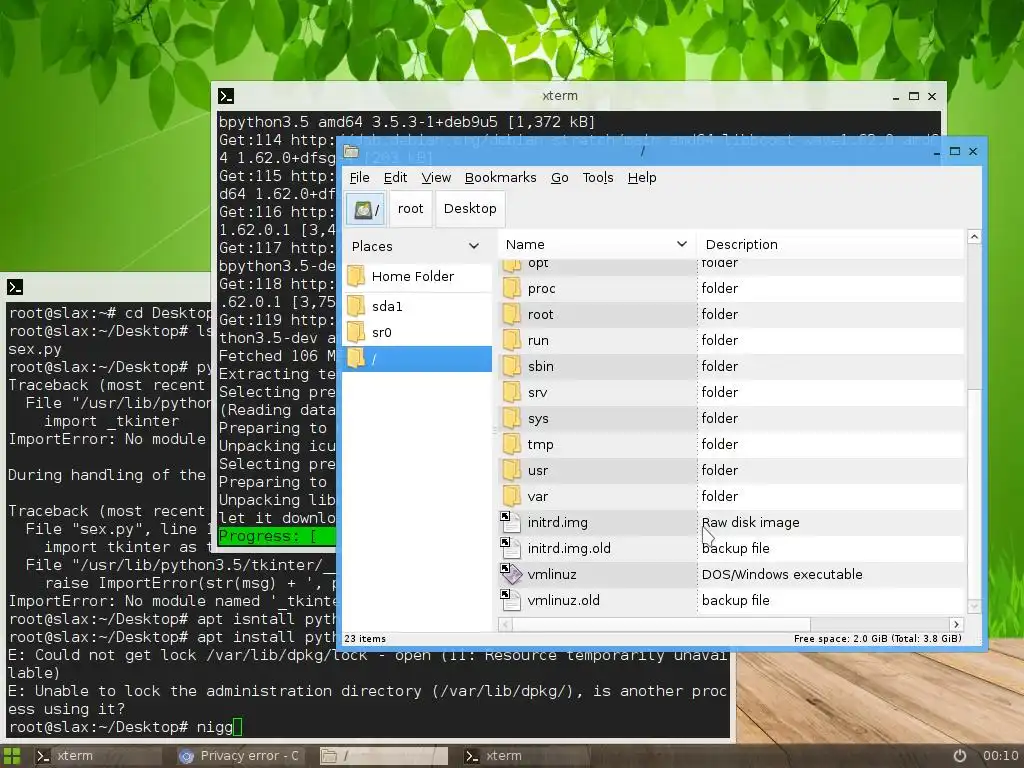1024x768 pixels.
Task: Minimize the file manager window
Action: (936, 152)
